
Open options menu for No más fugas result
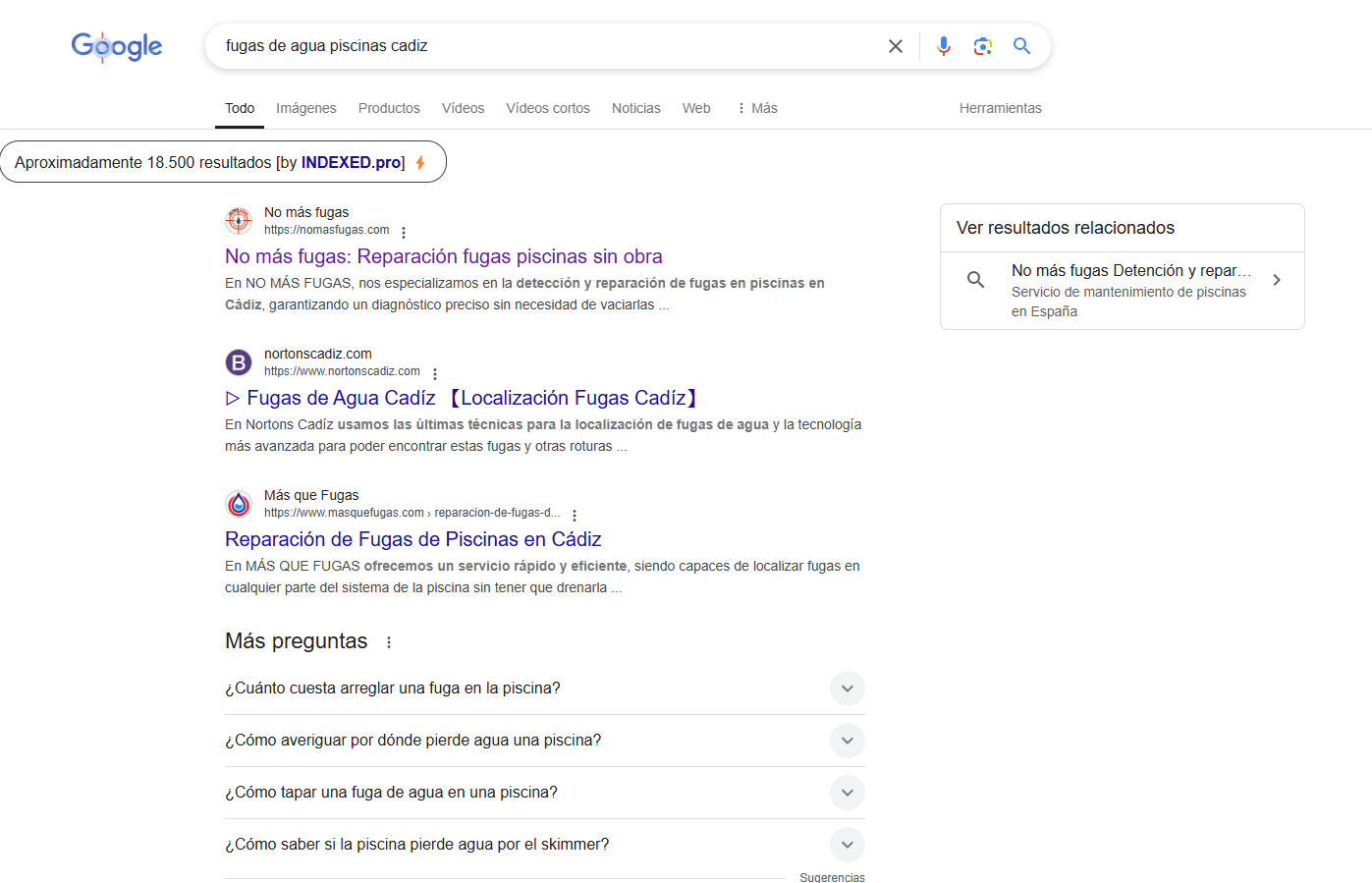[404, 233]
